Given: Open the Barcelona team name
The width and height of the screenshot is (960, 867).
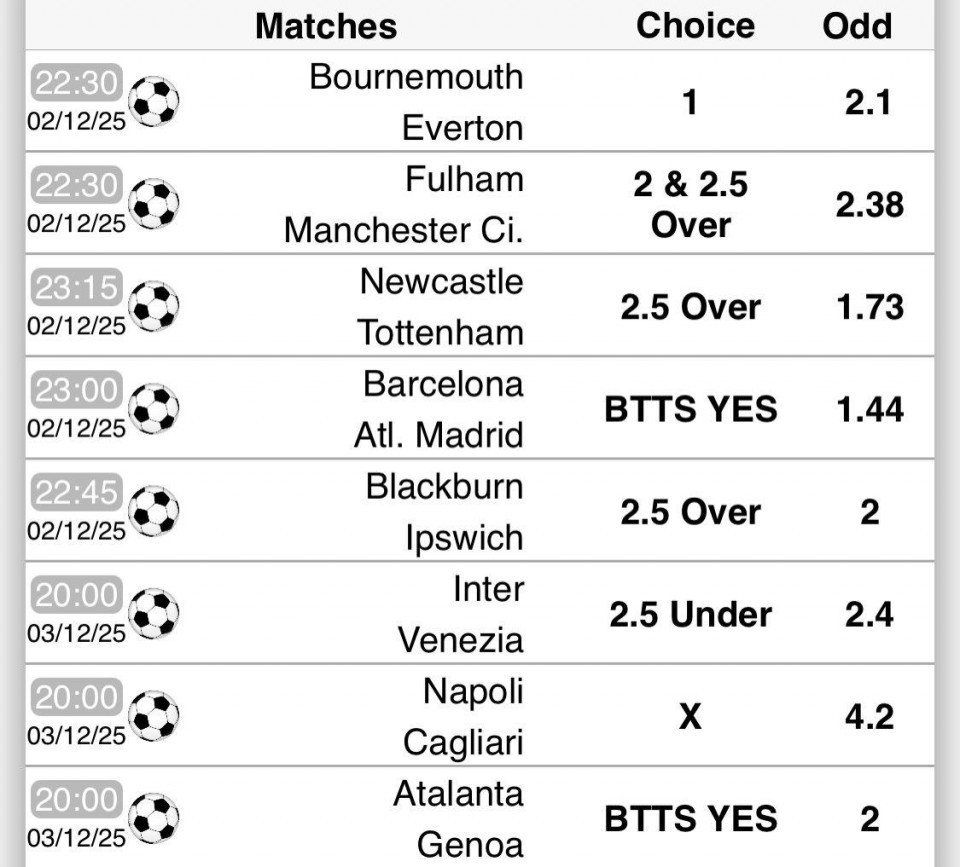Looking at the screenshot, I should 443,384.
